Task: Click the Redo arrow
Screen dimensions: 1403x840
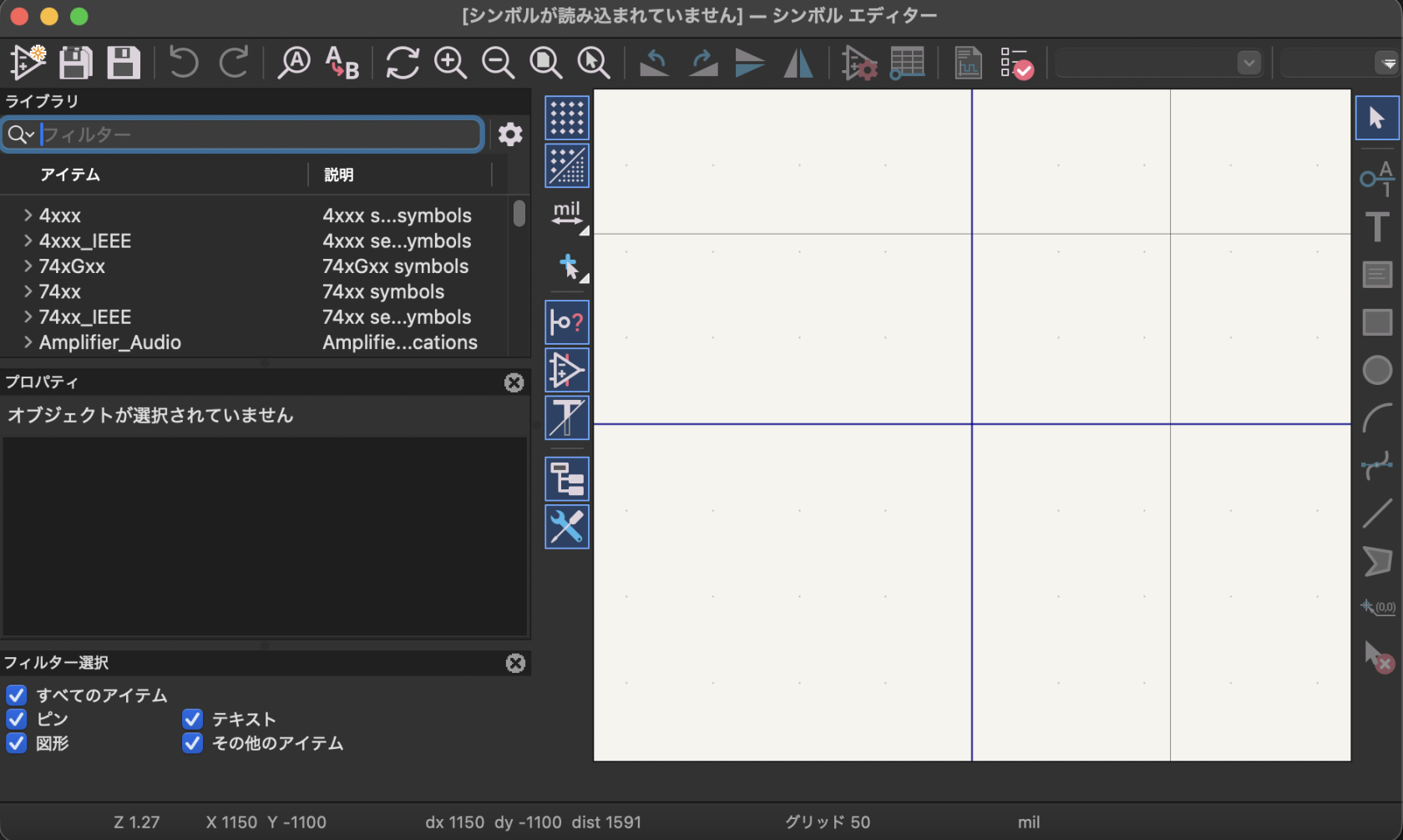Action: (x=234, y=63)
